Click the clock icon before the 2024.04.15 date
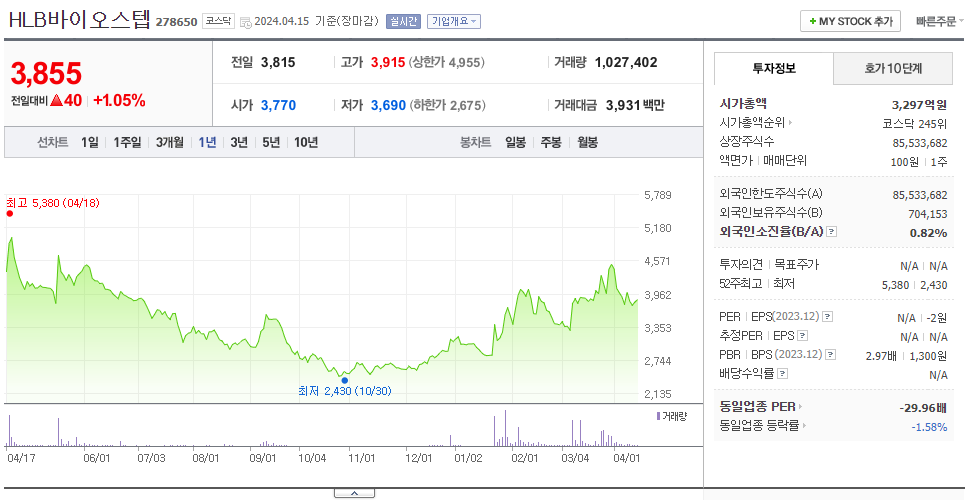Viewport: 968px width, 500px height. 246,22
